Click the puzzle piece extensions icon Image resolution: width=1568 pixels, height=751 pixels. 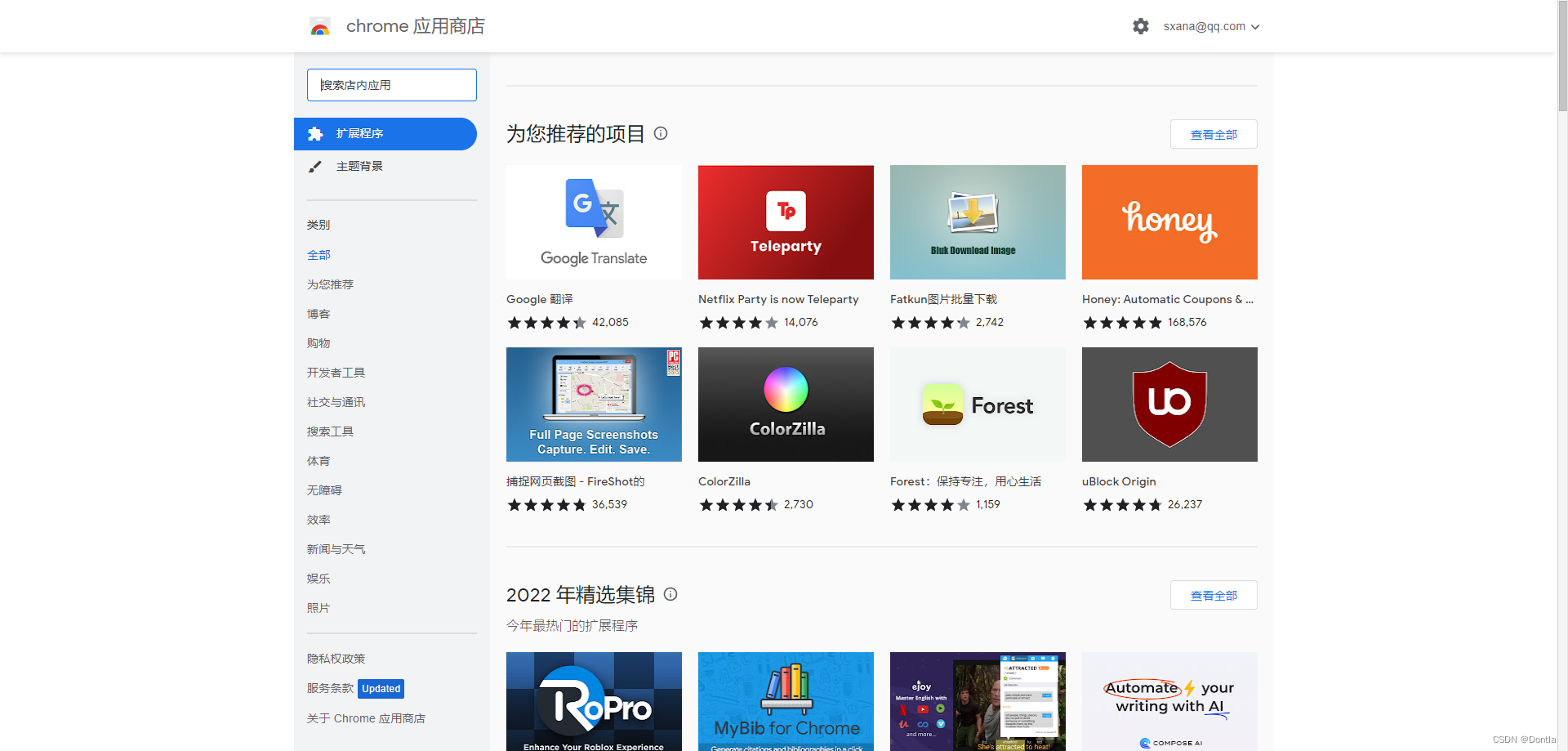(315, 134)
